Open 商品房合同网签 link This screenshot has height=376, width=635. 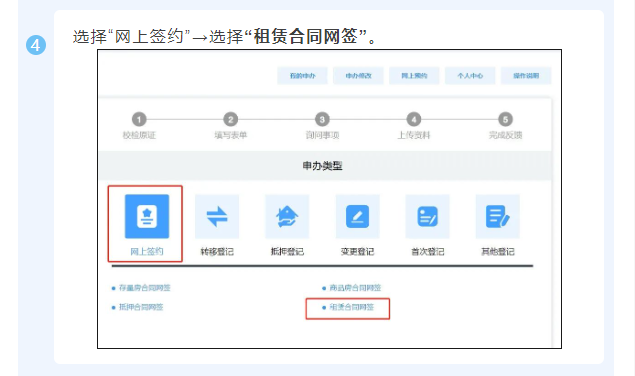355,288
